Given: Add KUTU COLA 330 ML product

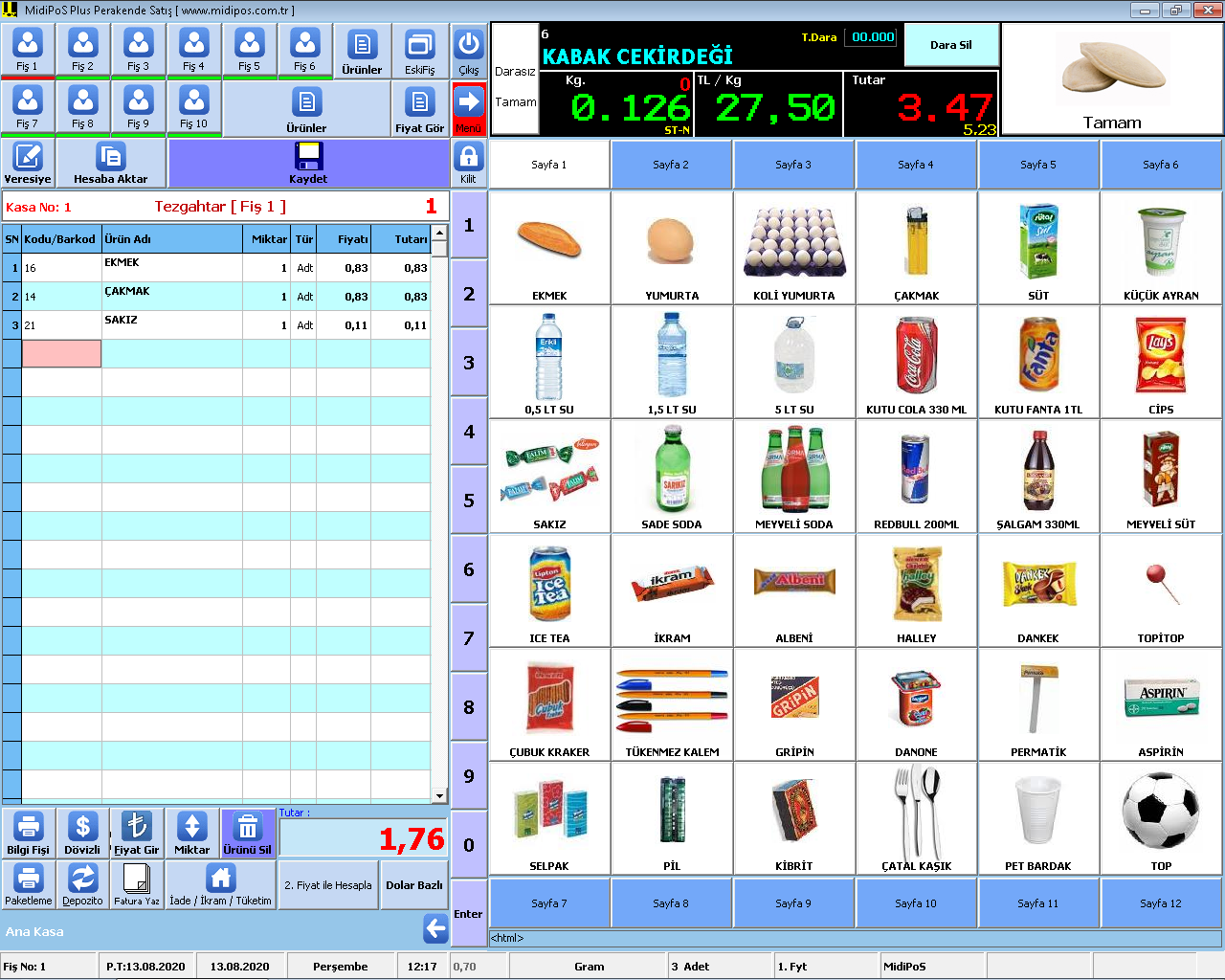Looking at the screenshot, I should [x=916, y=362].
